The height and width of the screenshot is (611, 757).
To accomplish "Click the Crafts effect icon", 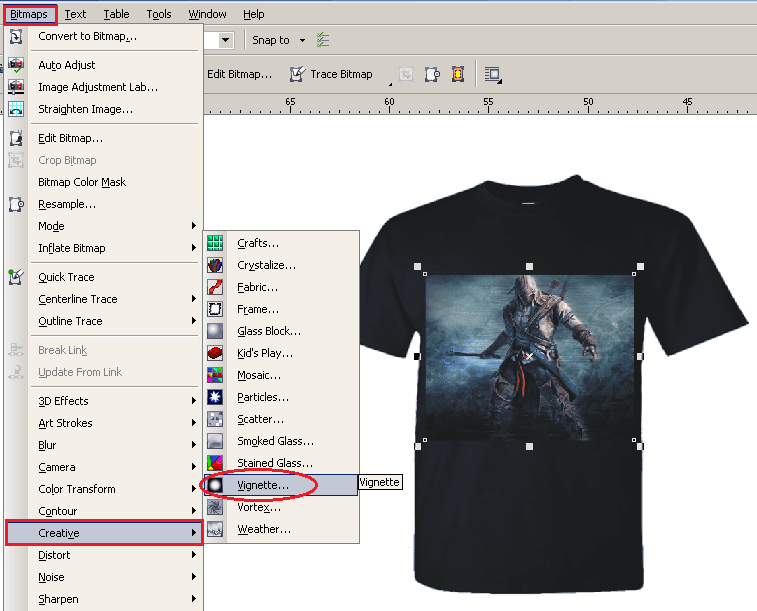I will click(215, 243).
